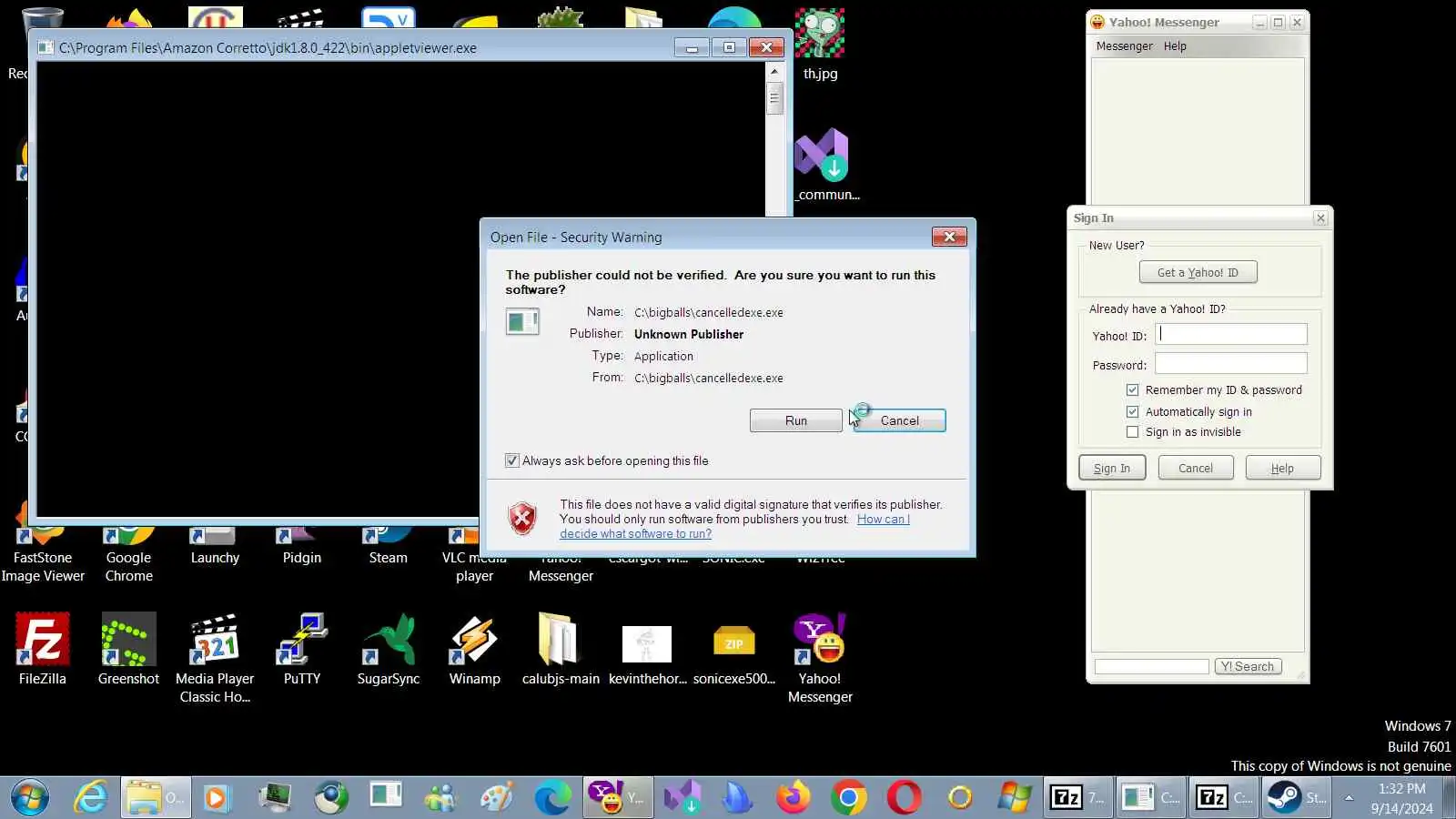Open the Pidgin desktop shortcut
This screenshot has width=1456, height=819.
pos(301,546)
